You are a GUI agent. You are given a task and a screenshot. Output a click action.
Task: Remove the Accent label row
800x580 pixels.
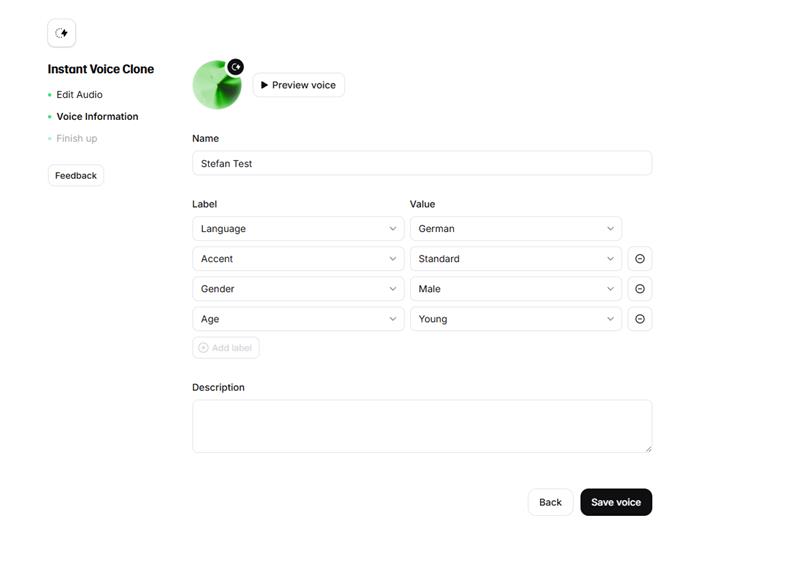[640, 259]
